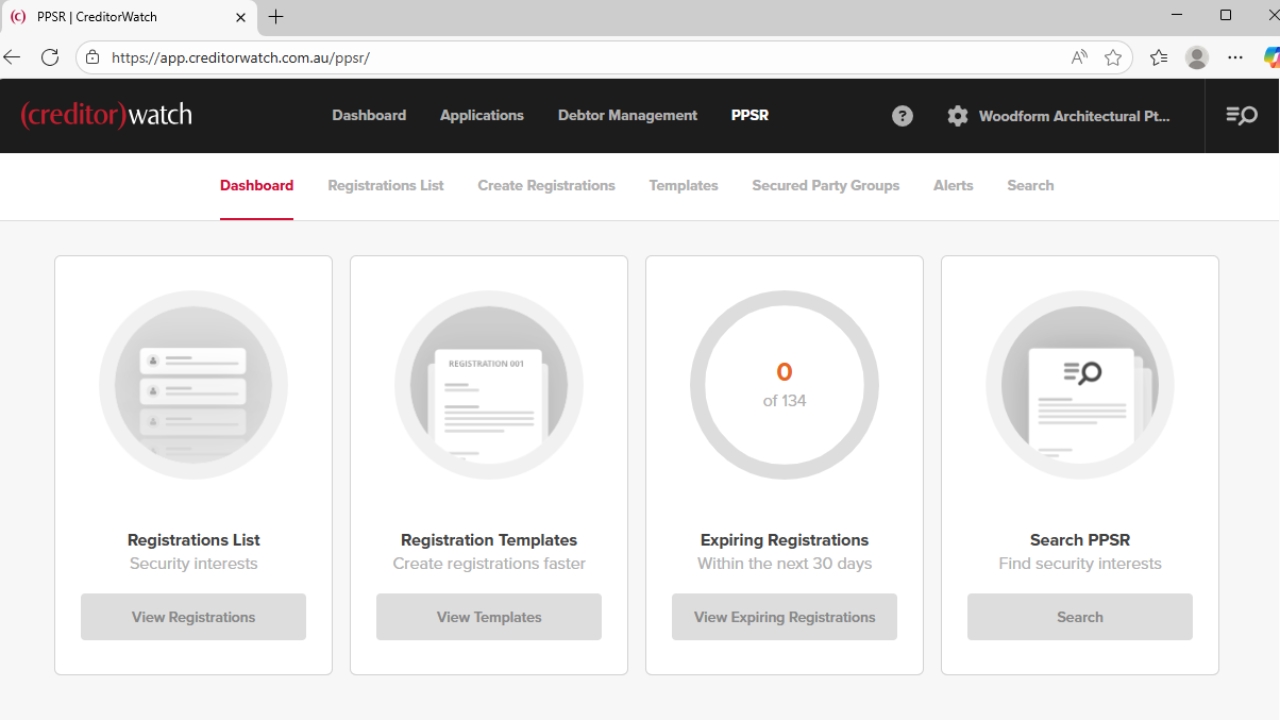Open the Debtor Management menu

628,115
